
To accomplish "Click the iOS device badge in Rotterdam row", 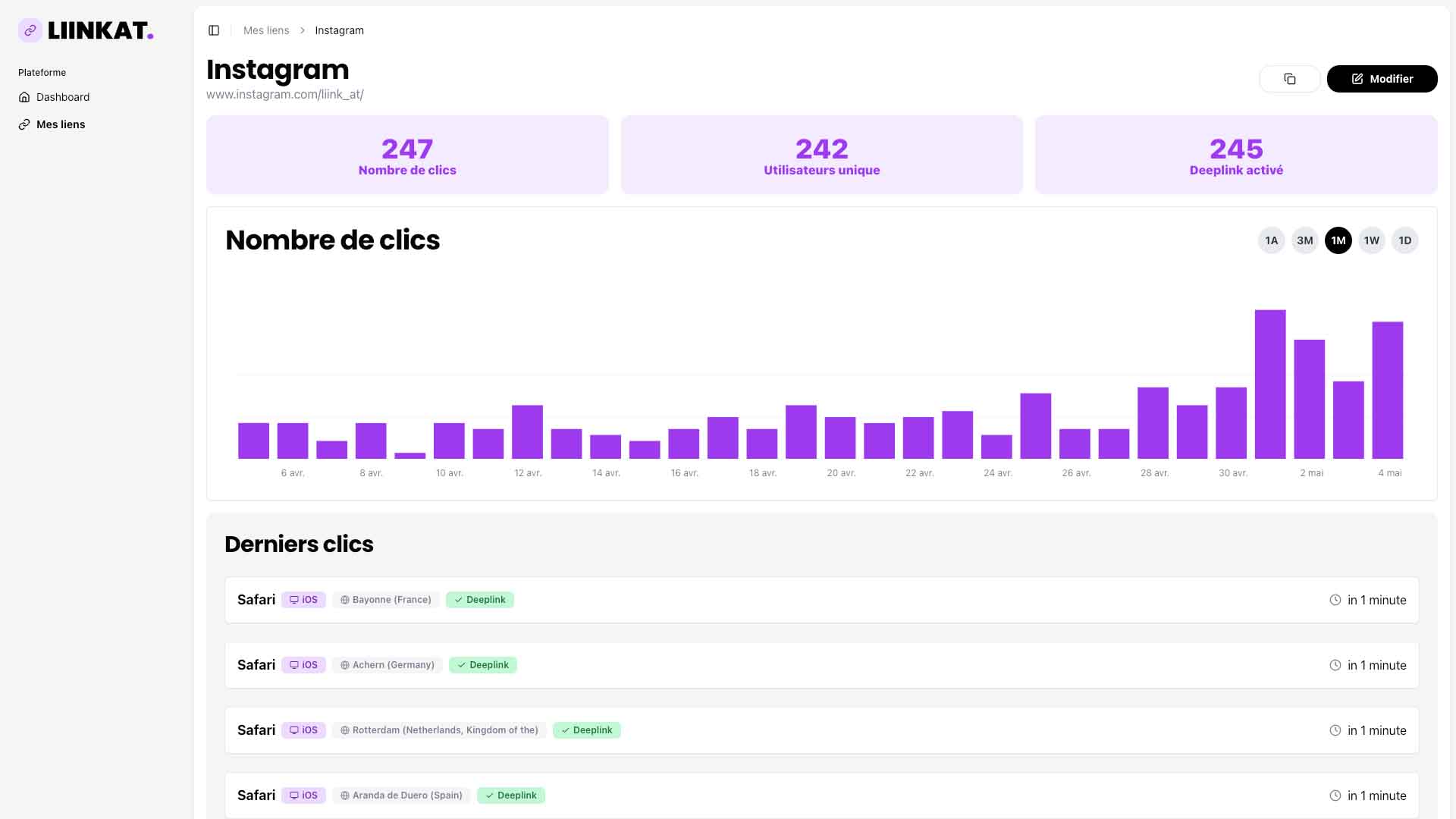I will pos(303,730).
